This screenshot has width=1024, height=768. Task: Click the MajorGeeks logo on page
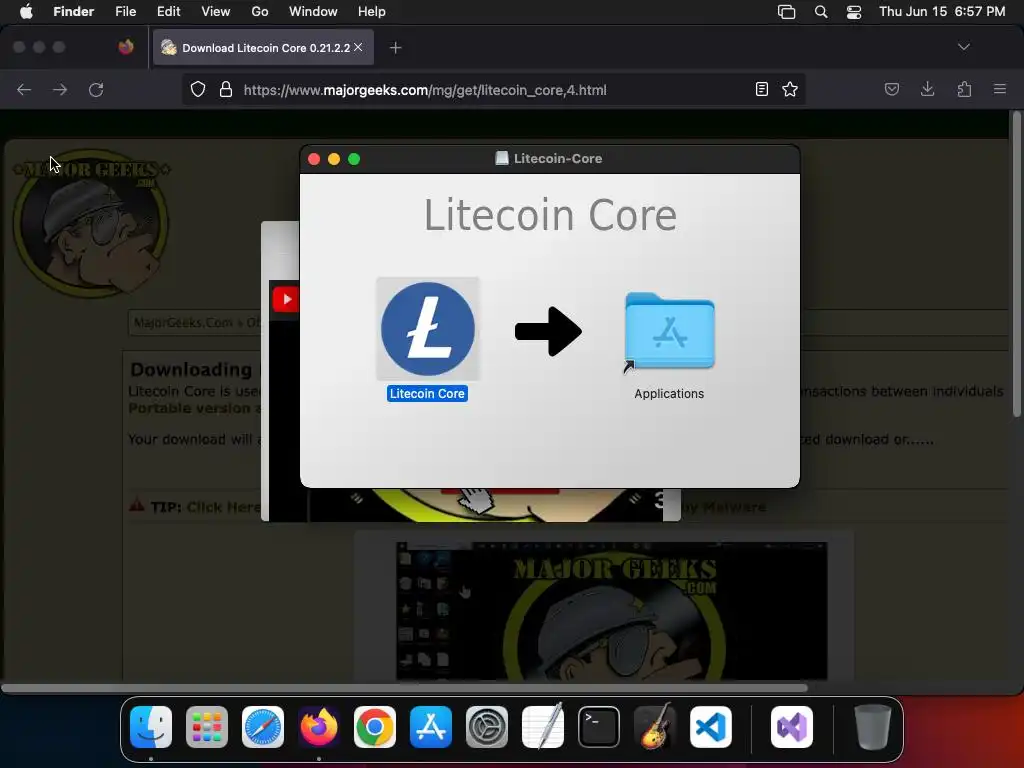92,223
